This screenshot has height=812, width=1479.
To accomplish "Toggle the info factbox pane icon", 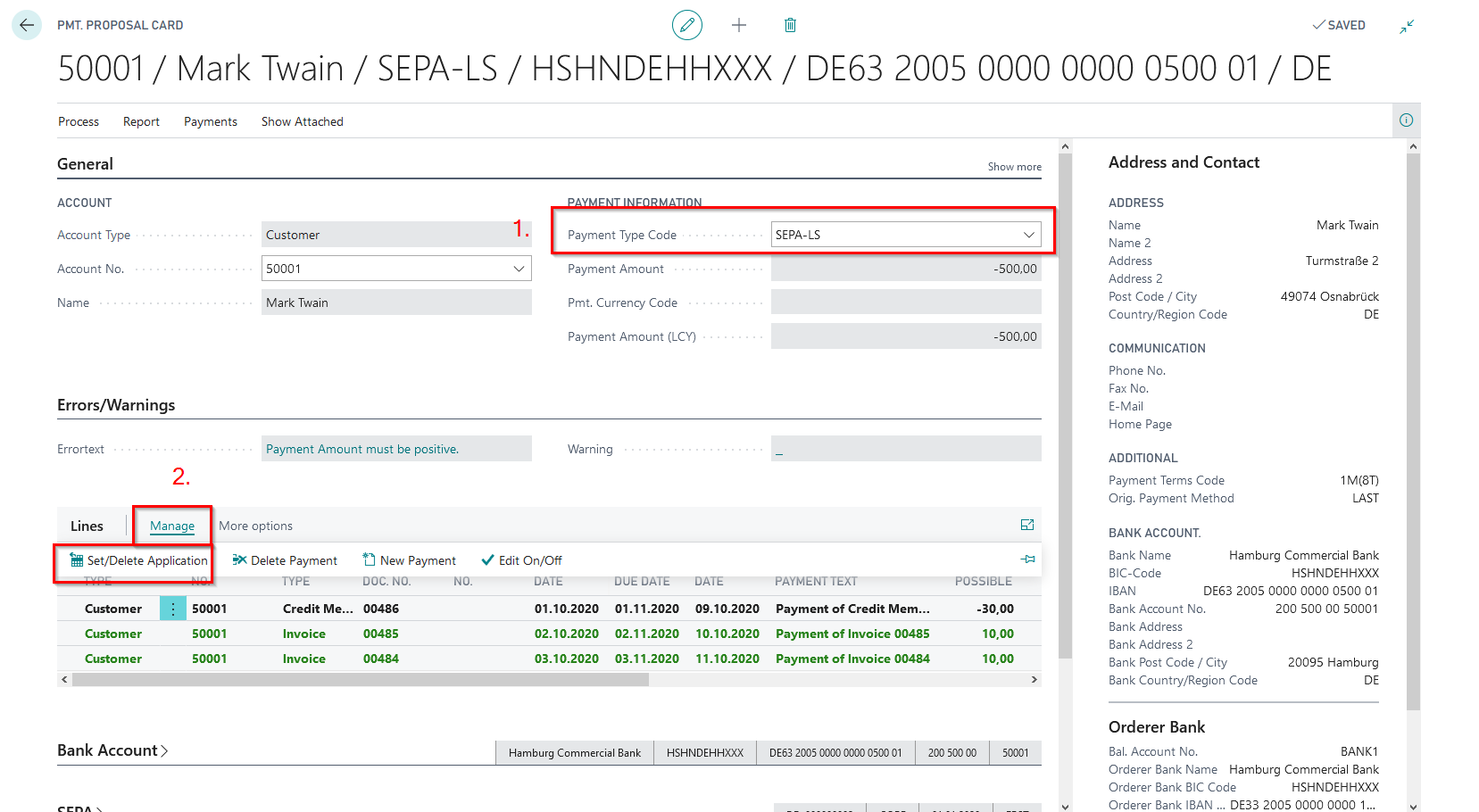I will [1406, 120].
